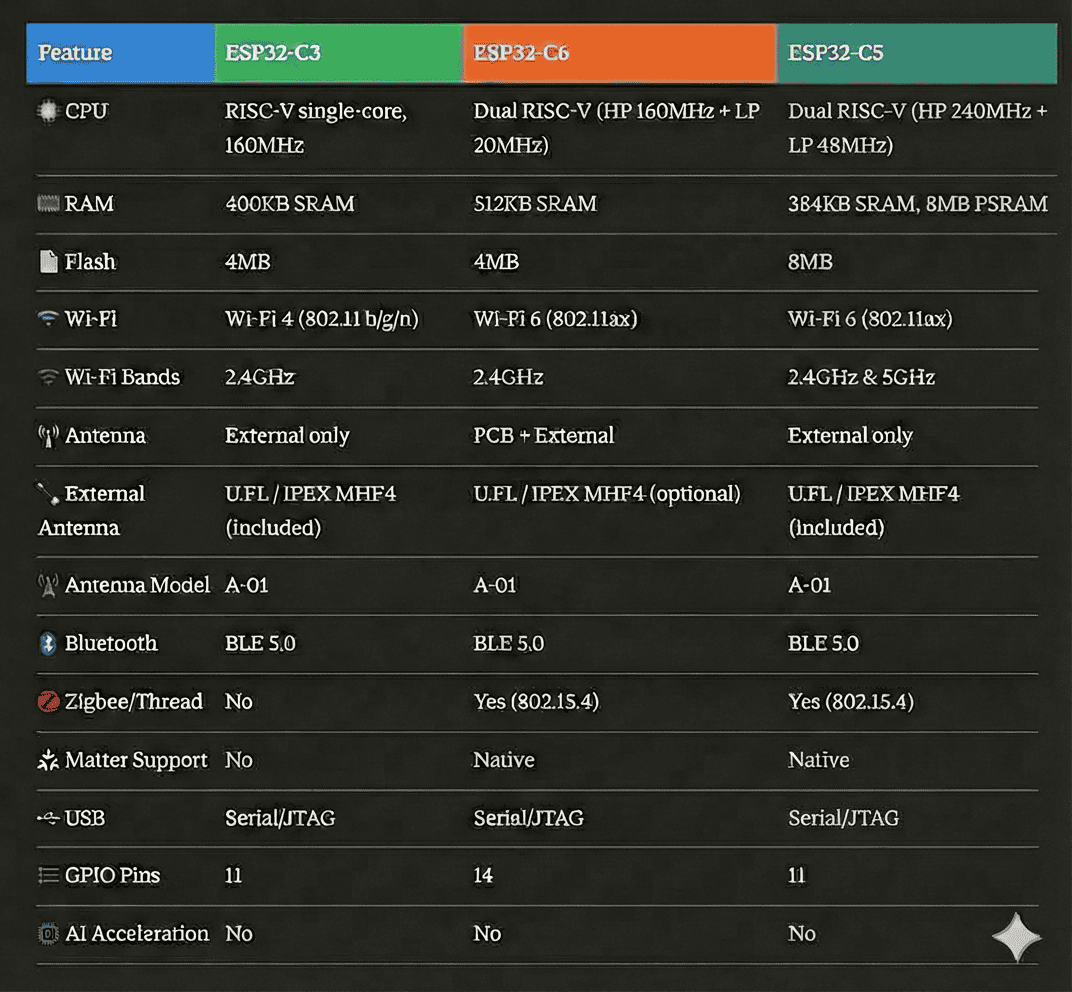Select the blue Feature header cell

[120, 53]
